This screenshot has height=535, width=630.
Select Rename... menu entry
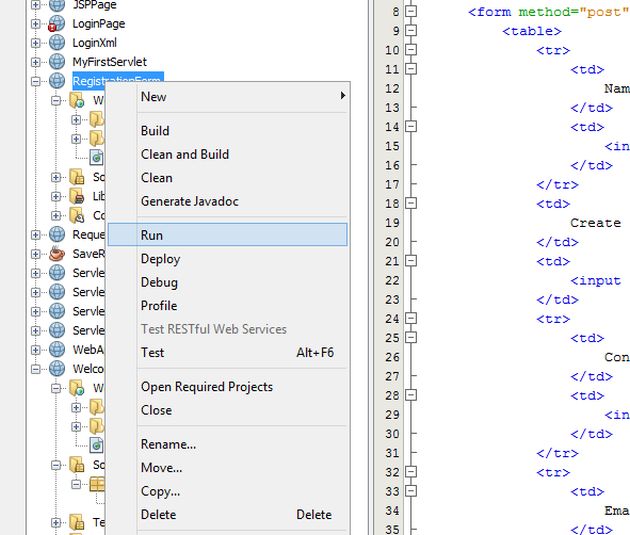point(228,444)
